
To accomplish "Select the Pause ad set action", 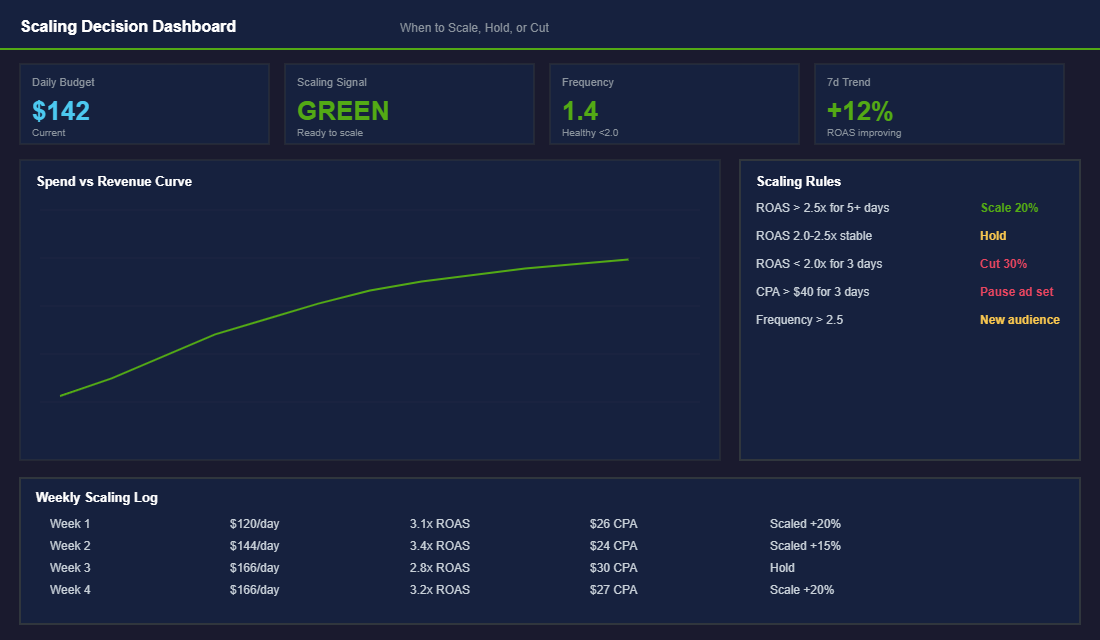I will (1014, 291).
